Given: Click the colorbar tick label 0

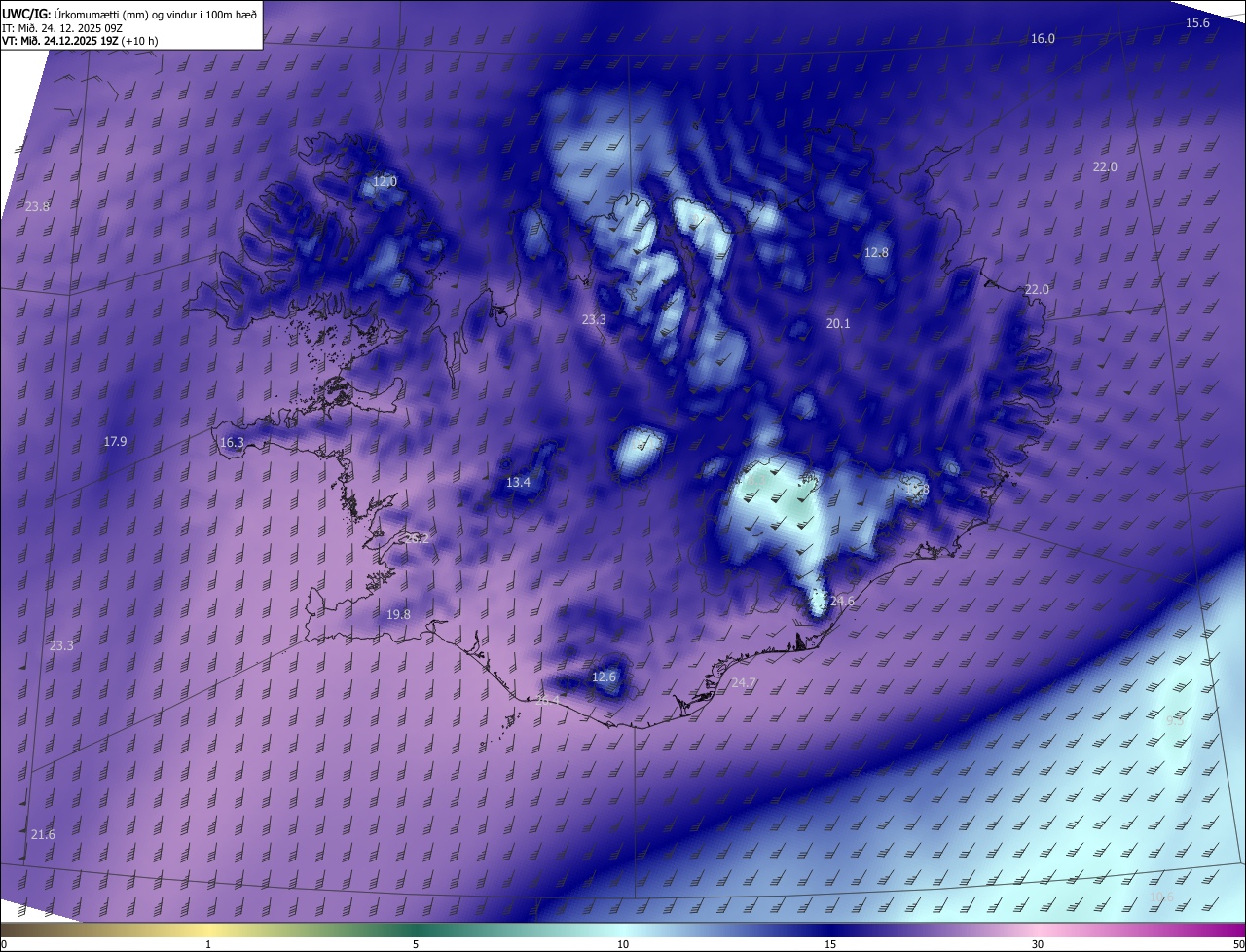Looking at the screenshot, I should tap(4, 944).
